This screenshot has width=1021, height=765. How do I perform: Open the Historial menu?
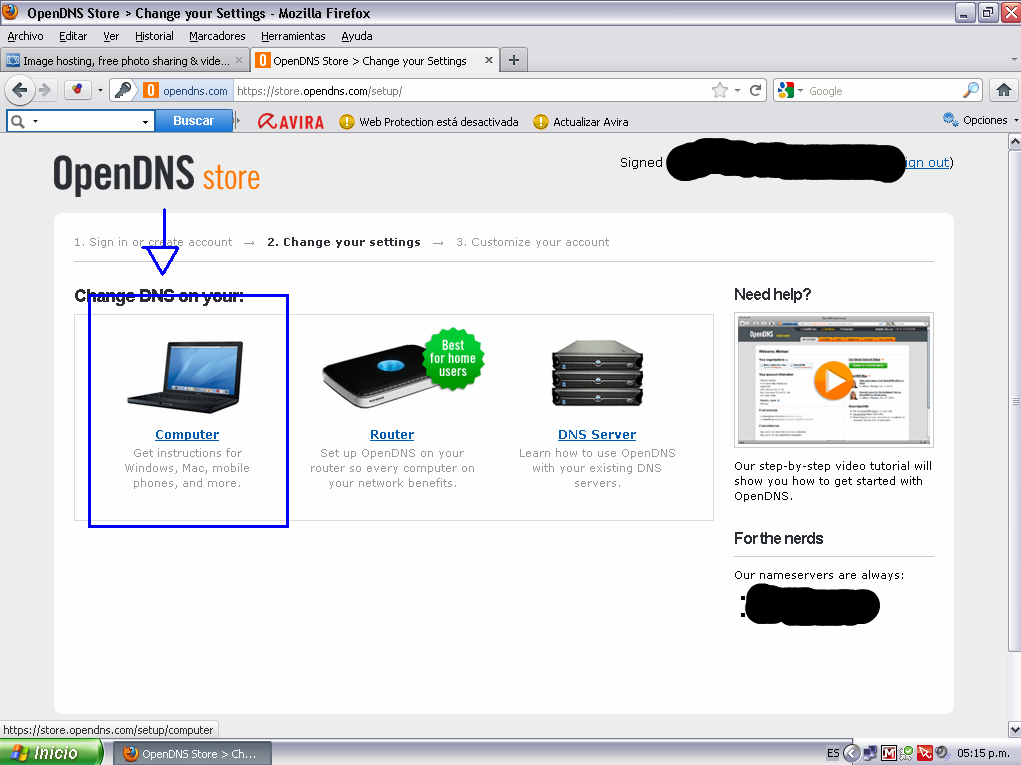pos(154,36)
